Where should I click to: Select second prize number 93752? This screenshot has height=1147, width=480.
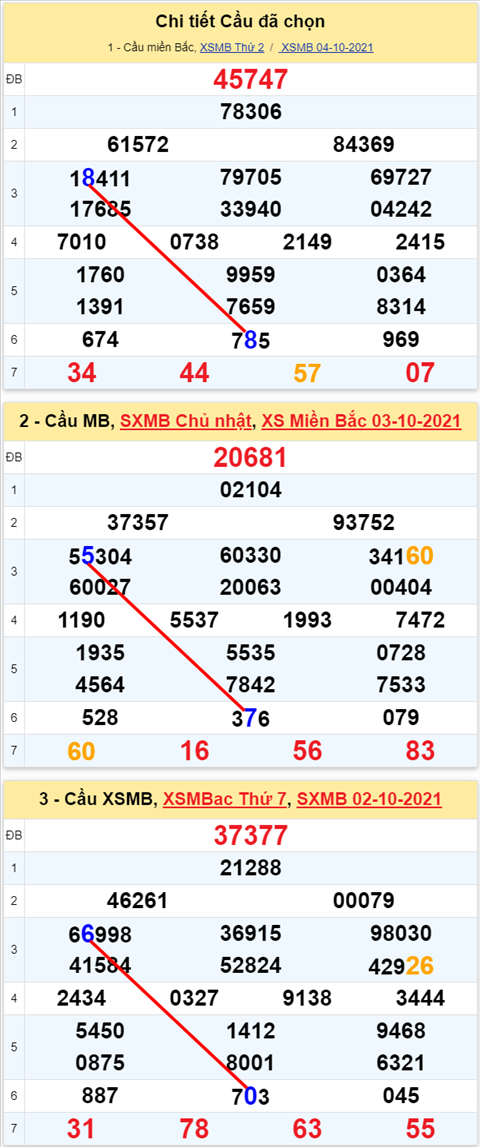click(364, 523)
